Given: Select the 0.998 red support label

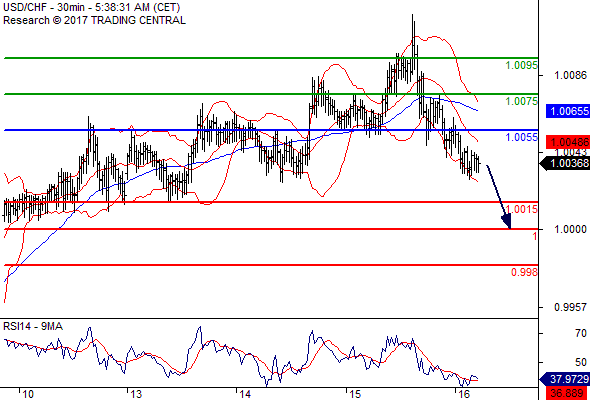Looking at the screenshot, I should (x=525, y=272).
